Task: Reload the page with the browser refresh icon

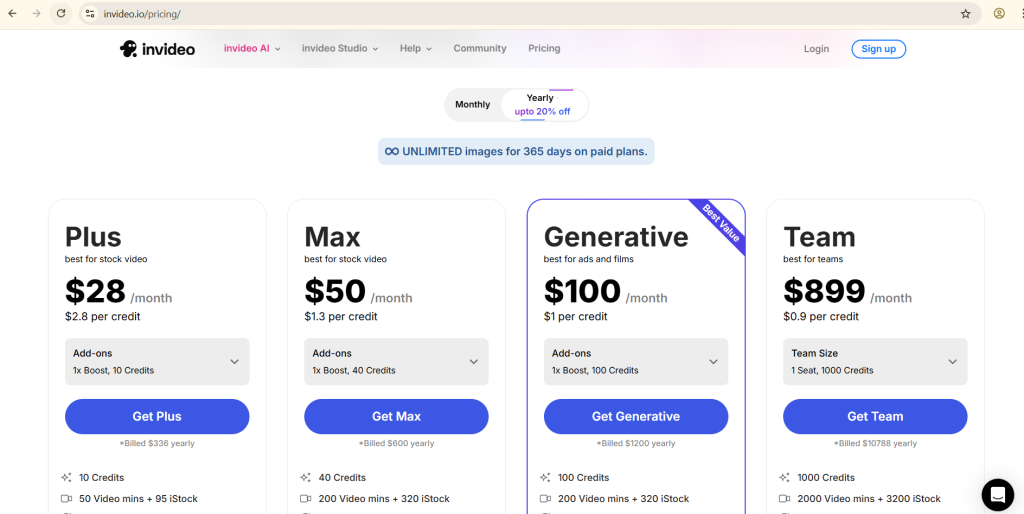Action: coord(61,14)
